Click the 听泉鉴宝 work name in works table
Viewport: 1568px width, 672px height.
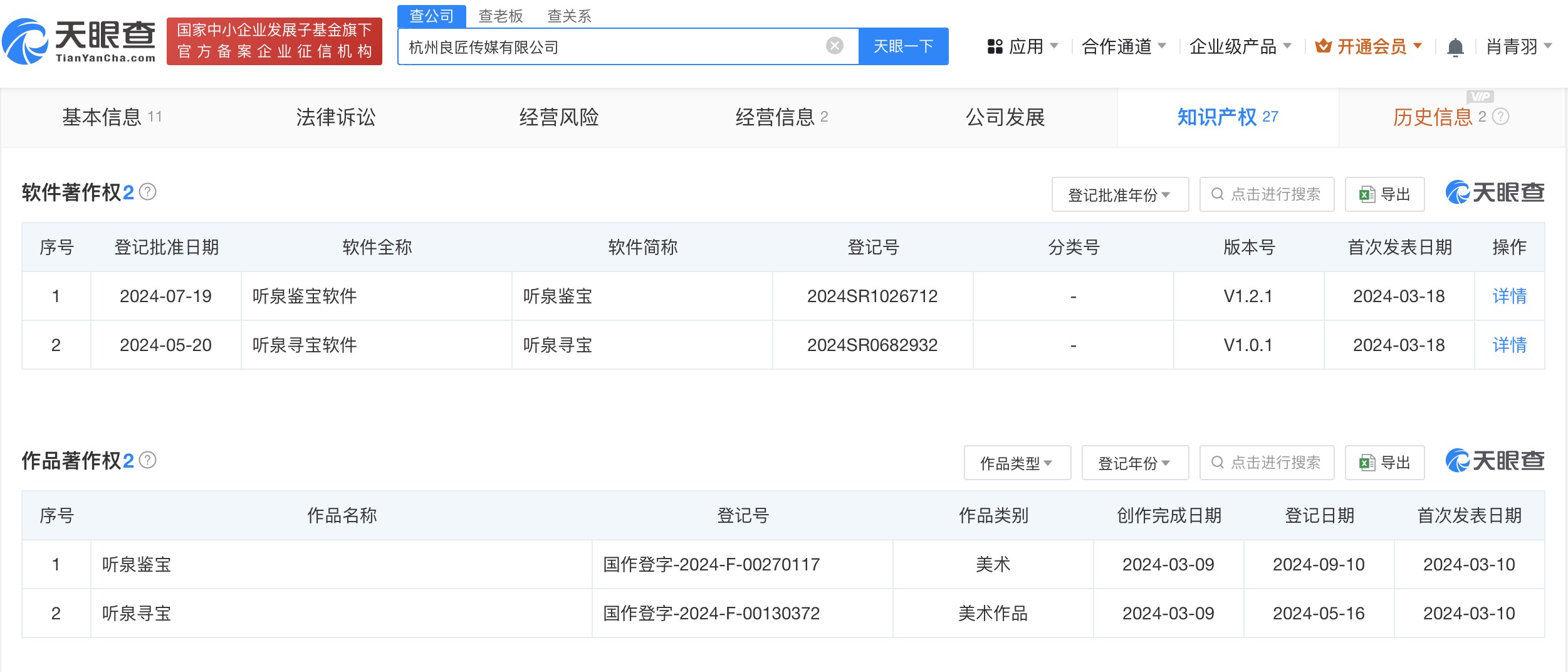tap(137, 564)
